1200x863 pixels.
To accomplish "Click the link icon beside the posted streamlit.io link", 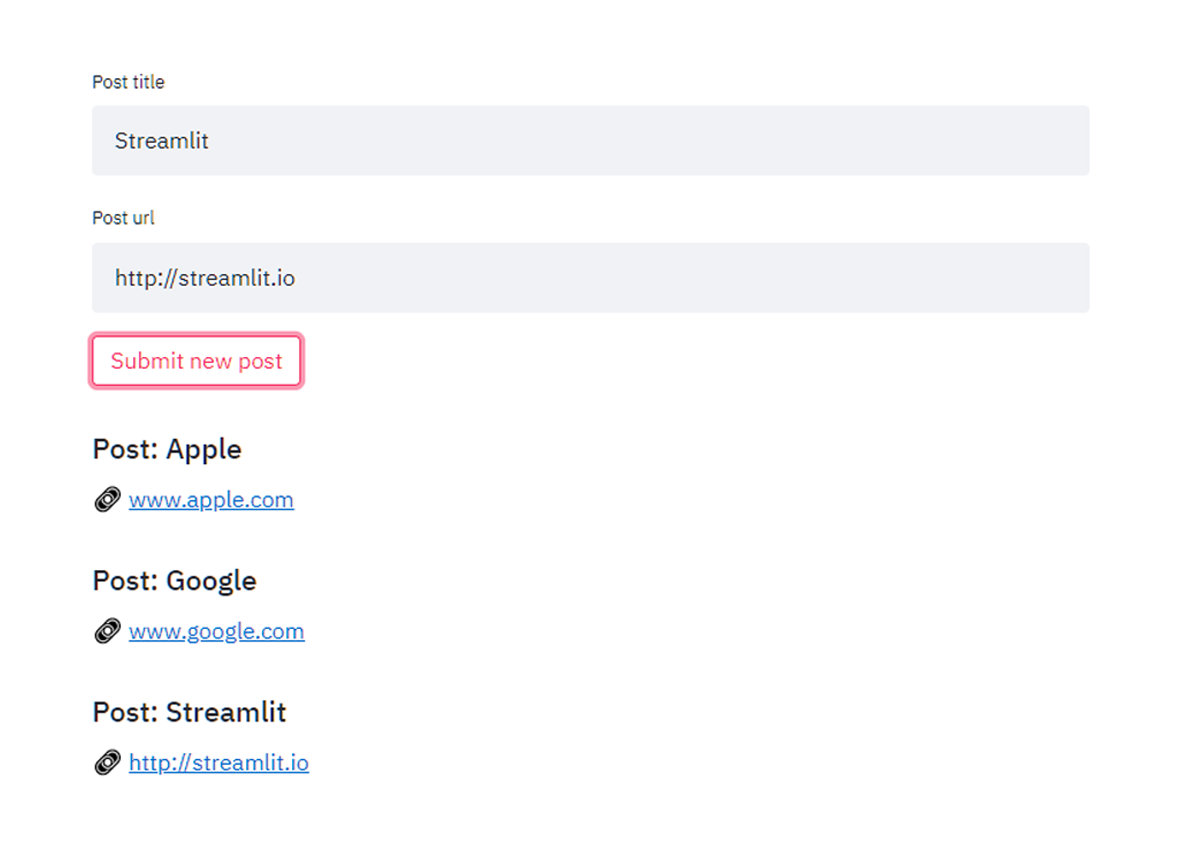I will (107, 764).
